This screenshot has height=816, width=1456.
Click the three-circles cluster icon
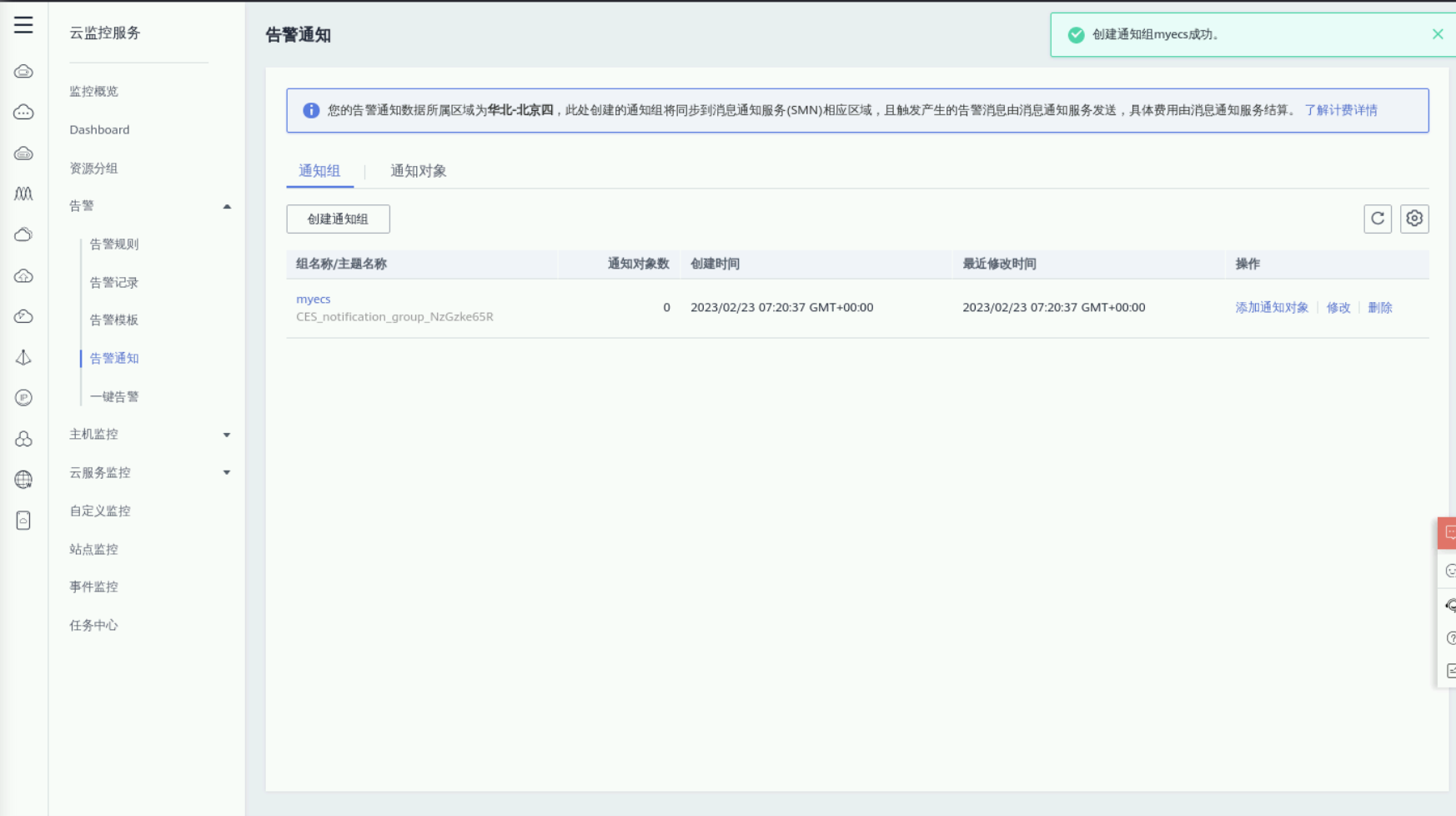pyautogui.click(x=23, y=439)
